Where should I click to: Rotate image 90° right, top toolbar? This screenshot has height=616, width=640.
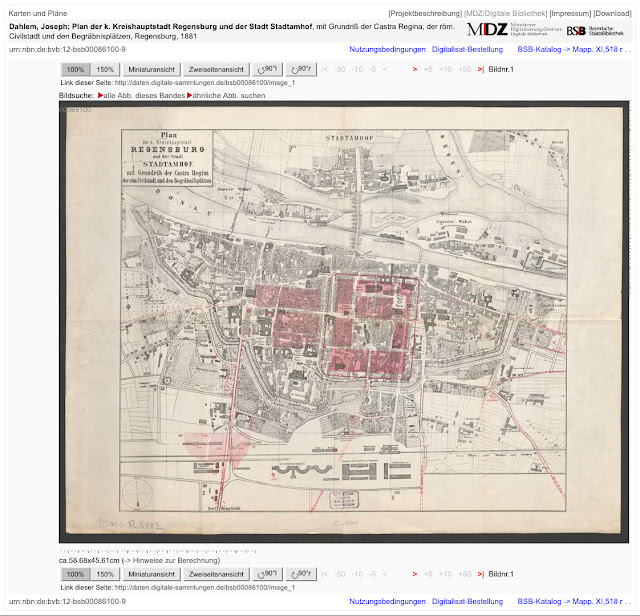click(301, 69)
